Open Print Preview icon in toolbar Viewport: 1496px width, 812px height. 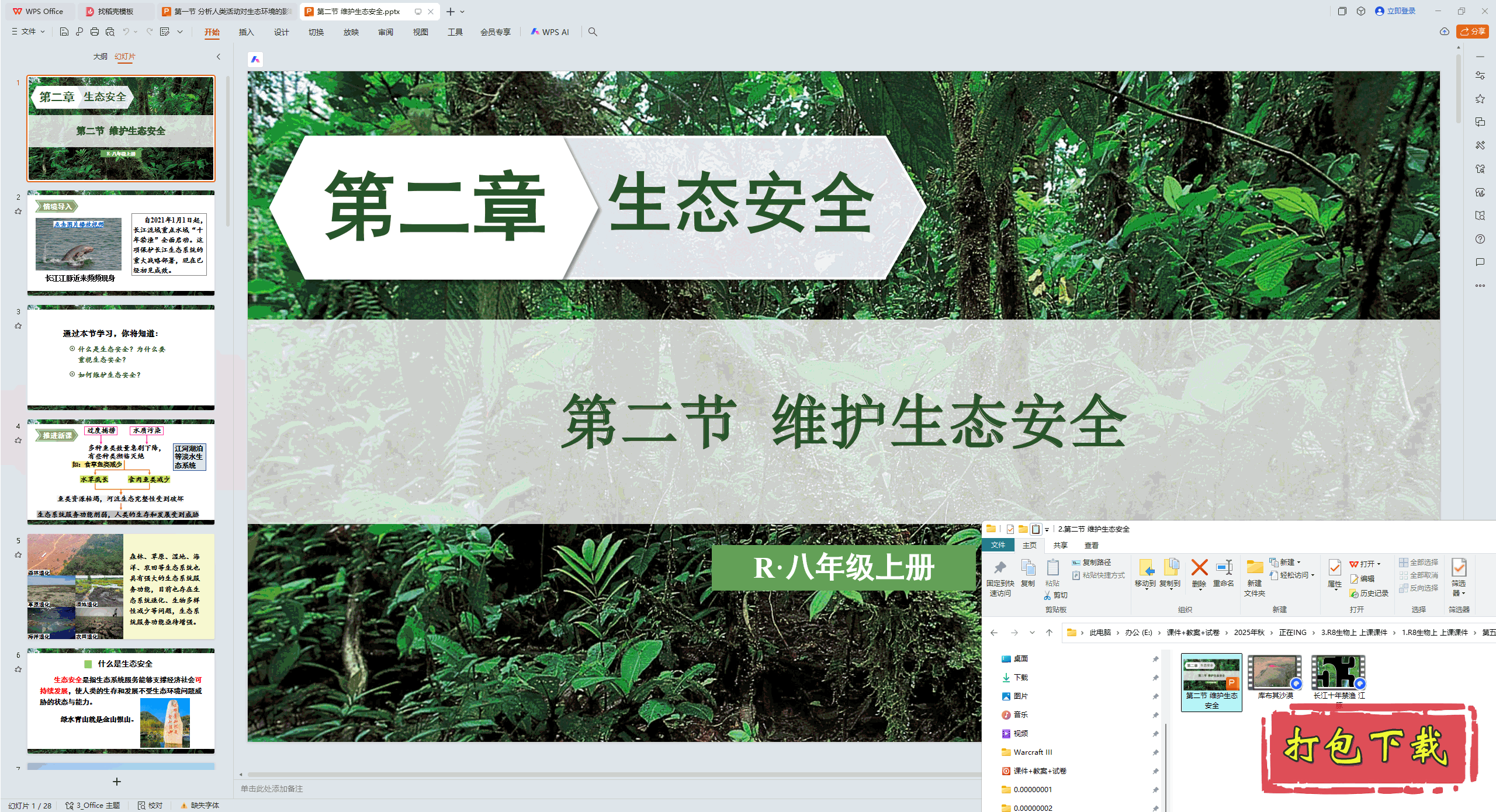[x=110, y=32]
